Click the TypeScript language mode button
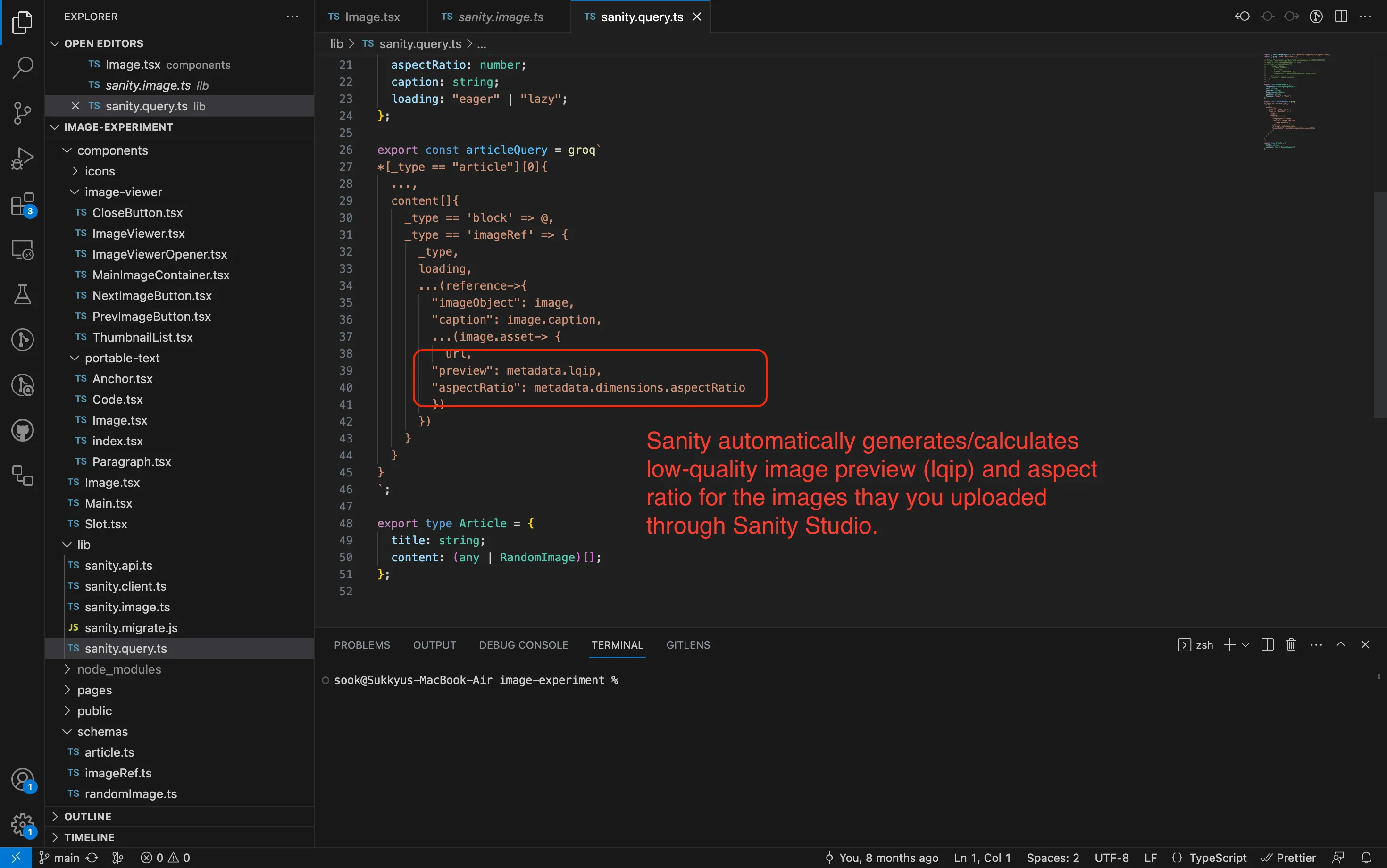 [1217, 858]
